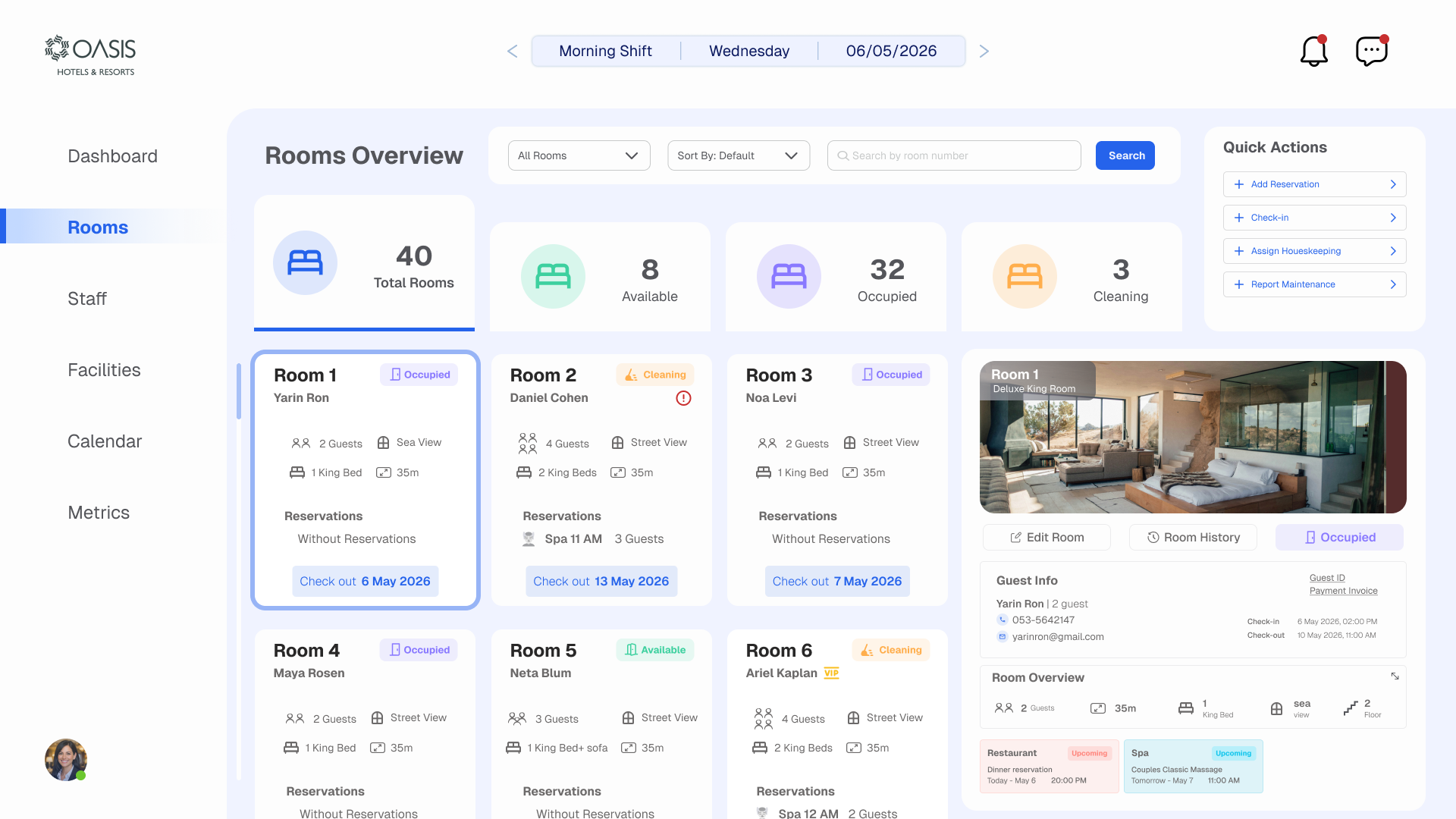Click the Search by room number field
Image resolution: width=1456 pixels, height=819 pixels.
pyautogui.click(x=954, y=155)
